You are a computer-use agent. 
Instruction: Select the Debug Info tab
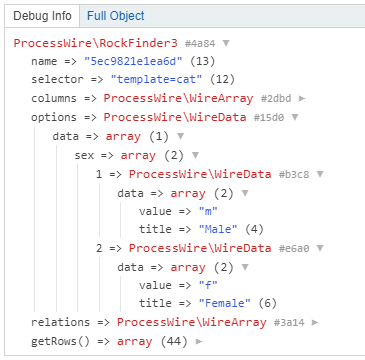click(42, 16)
